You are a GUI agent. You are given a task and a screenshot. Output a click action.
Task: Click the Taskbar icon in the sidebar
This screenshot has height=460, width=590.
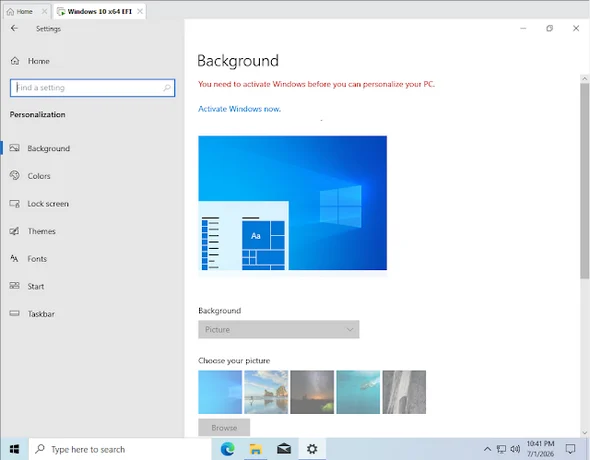pos(14,313)
